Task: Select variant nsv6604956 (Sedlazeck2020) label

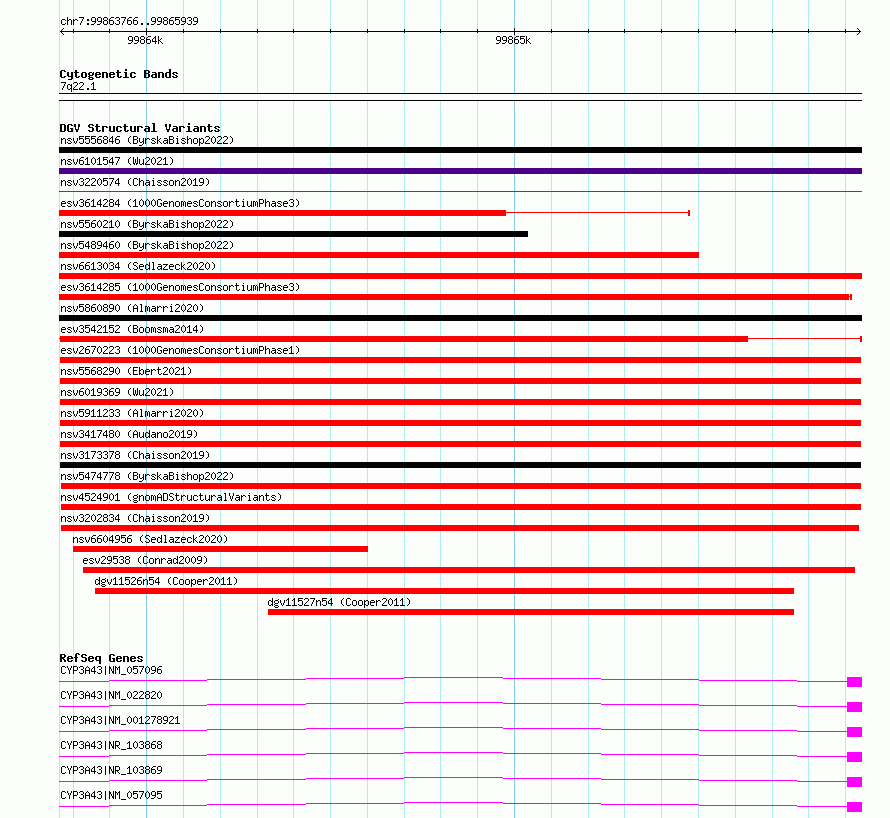Action: coord(150,539)
